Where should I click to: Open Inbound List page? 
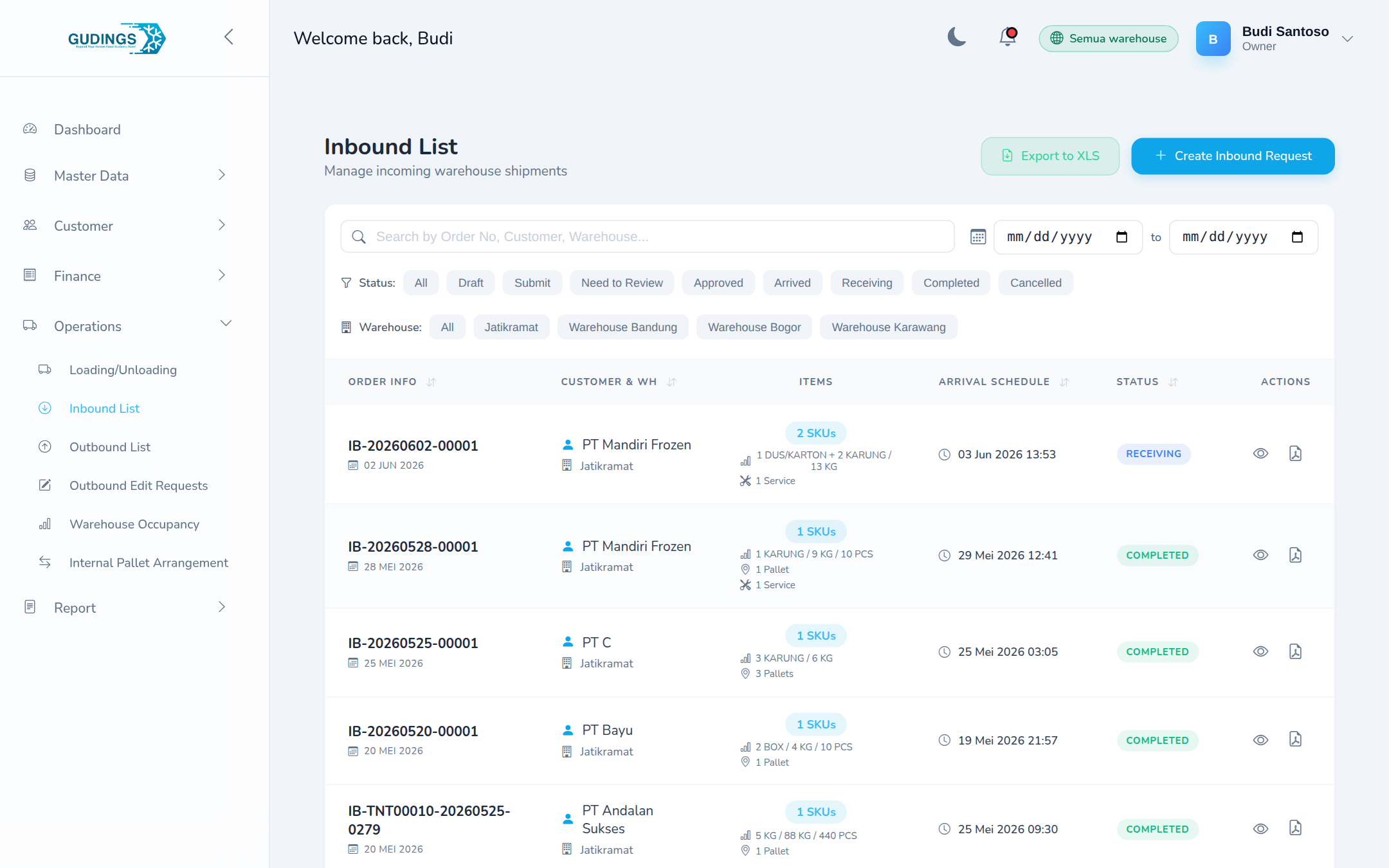(x=104, y=408)
